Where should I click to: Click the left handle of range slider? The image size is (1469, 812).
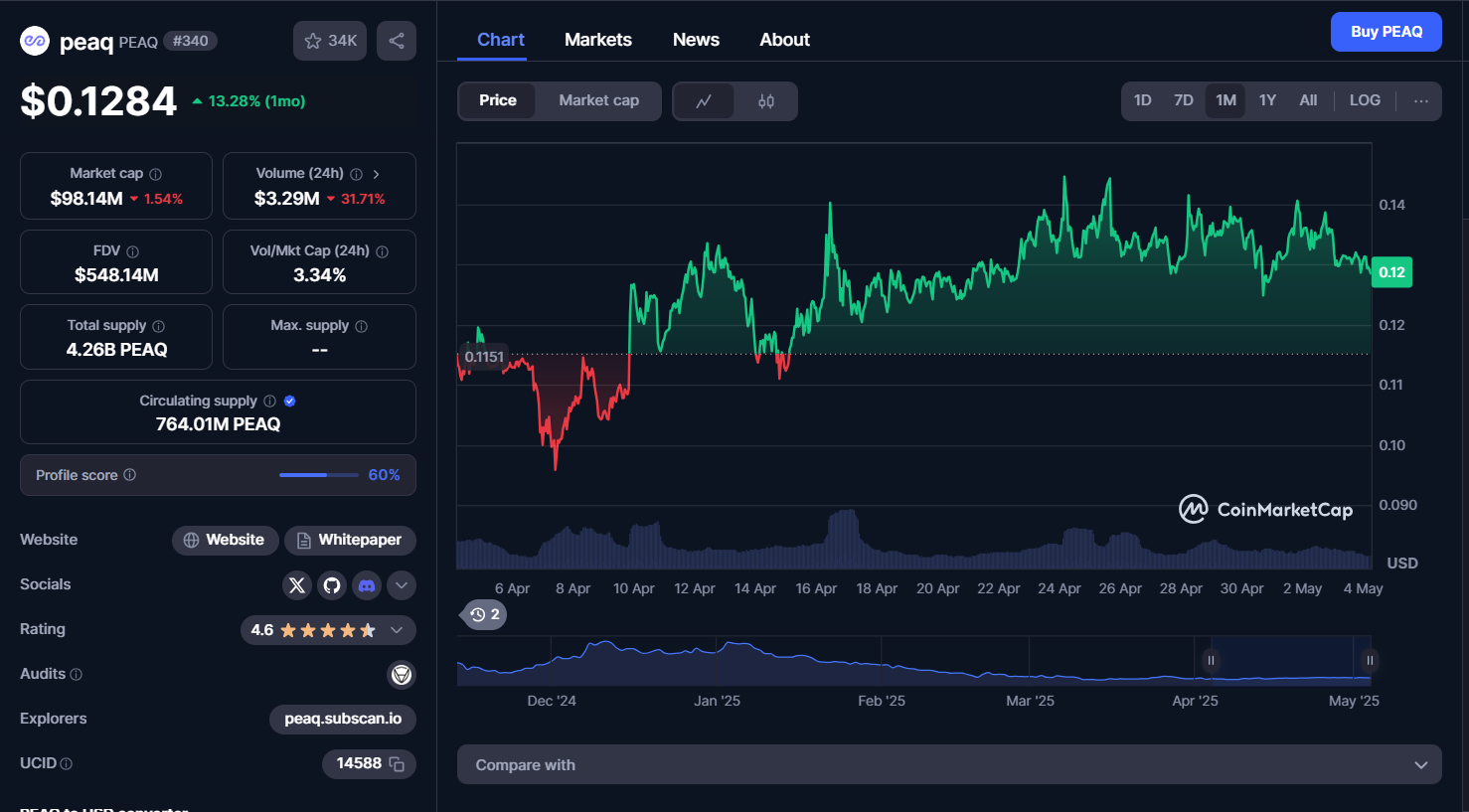click(x=1211, y=661)
